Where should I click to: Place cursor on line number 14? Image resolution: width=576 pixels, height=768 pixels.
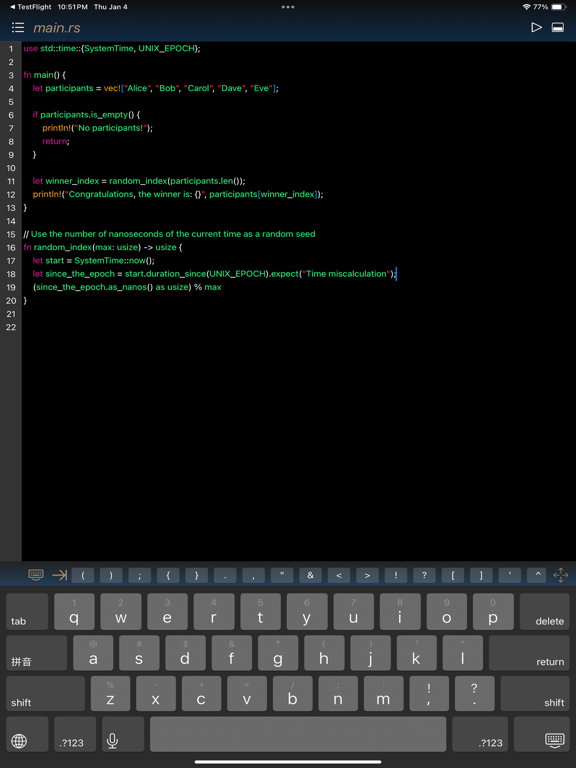click(11, 221)
